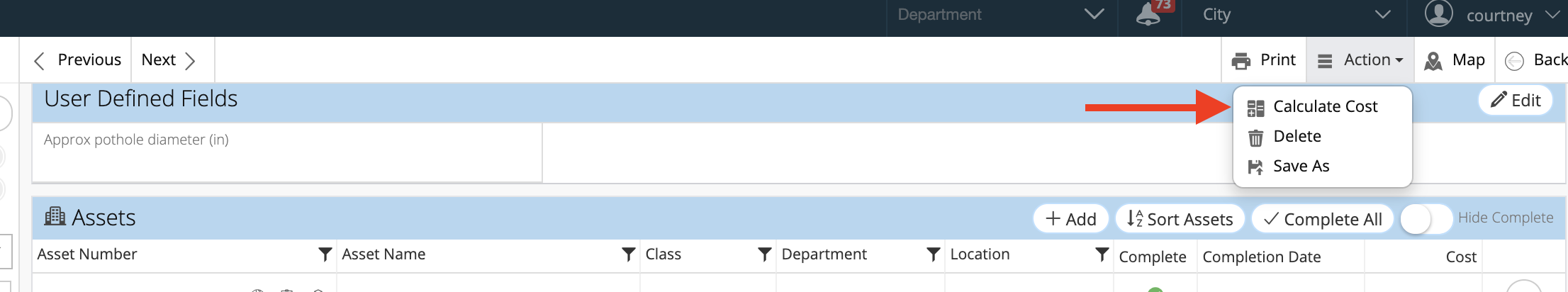Image resolution: width=1568 pixels, height=292 pixels.
Task: Click the Delete trash can icon
Action: (1255, 137)
